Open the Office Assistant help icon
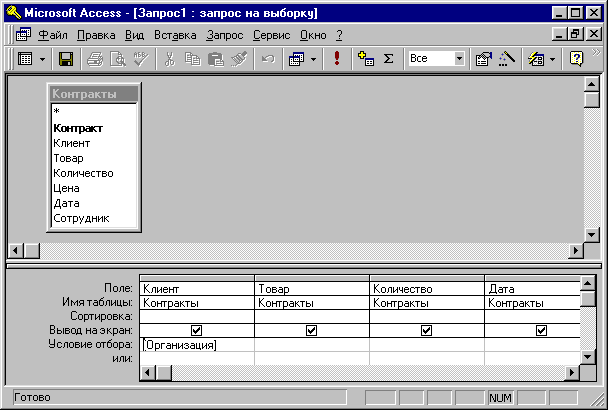Screen dimensions: 608x410 [576, 59]
